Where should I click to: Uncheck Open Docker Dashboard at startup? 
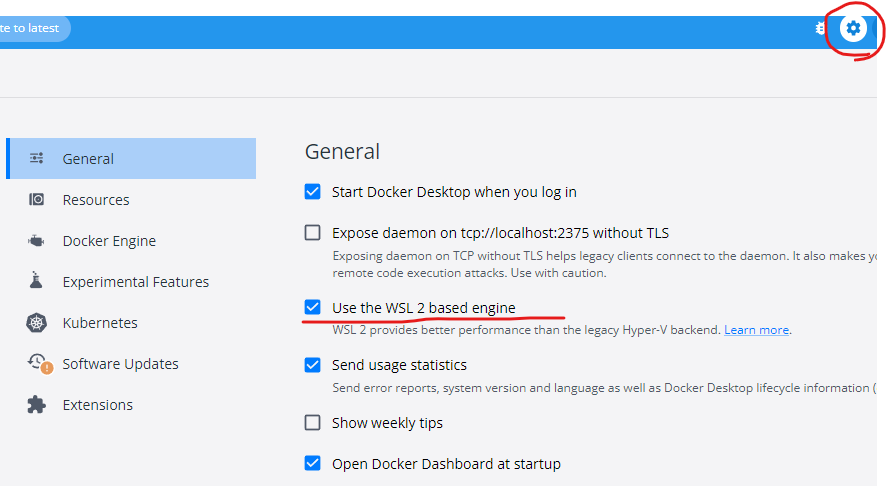(x=312, y=463)
